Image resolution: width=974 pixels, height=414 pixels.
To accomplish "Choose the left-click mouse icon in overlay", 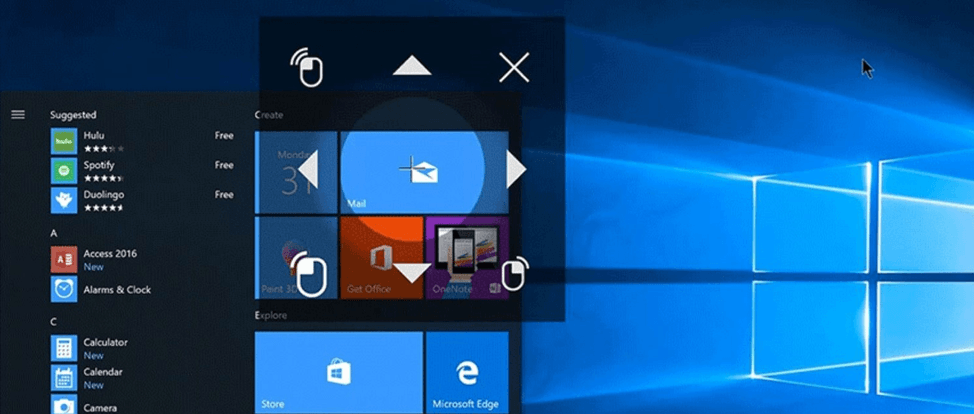I will [309, 272].
